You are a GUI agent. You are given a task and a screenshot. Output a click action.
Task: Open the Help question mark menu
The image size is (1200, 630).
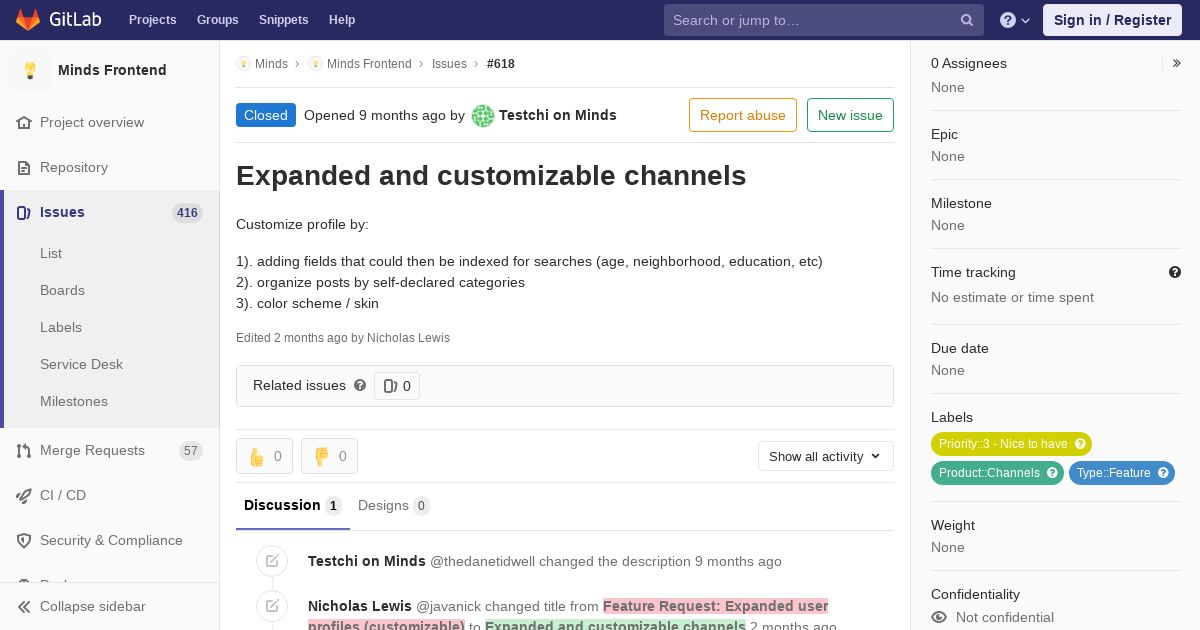click(x=1015, y=20)
